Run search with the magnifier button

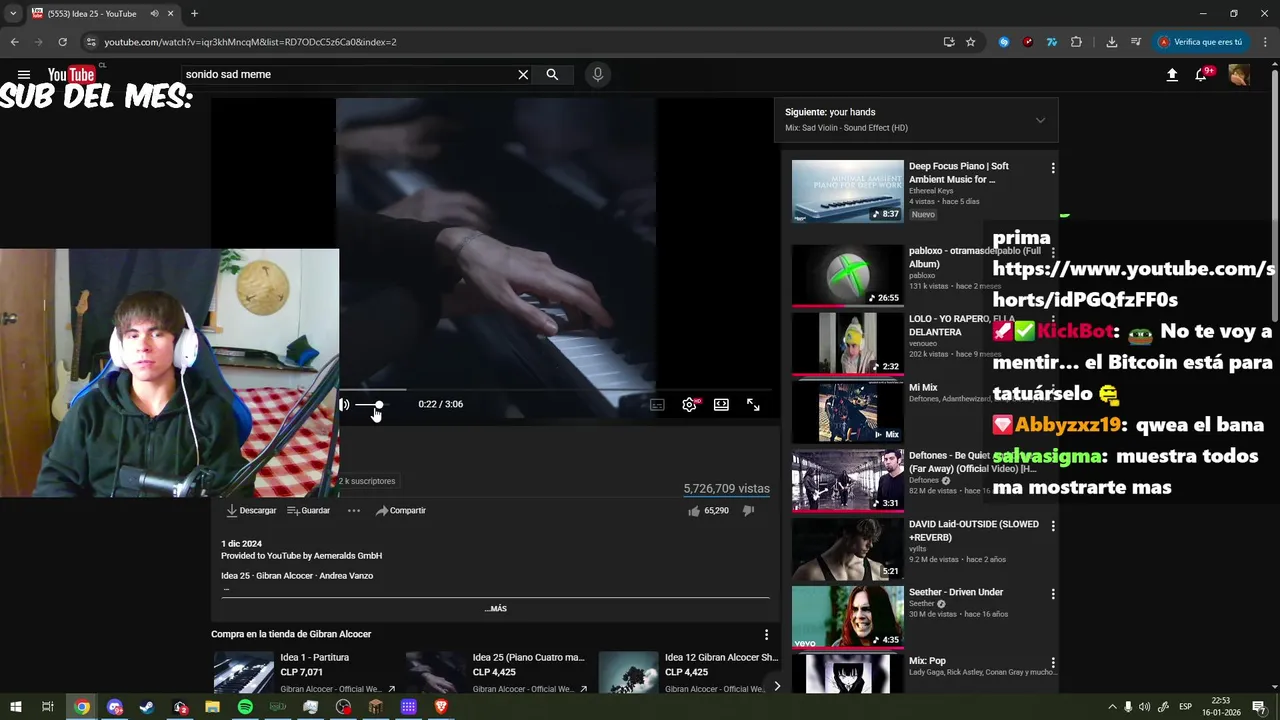tap(552, 74)
